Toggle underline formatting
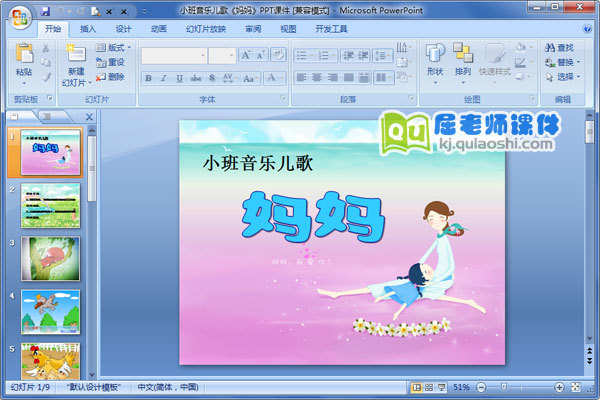Viewport: 600px width, 400px height. (179, 78)
